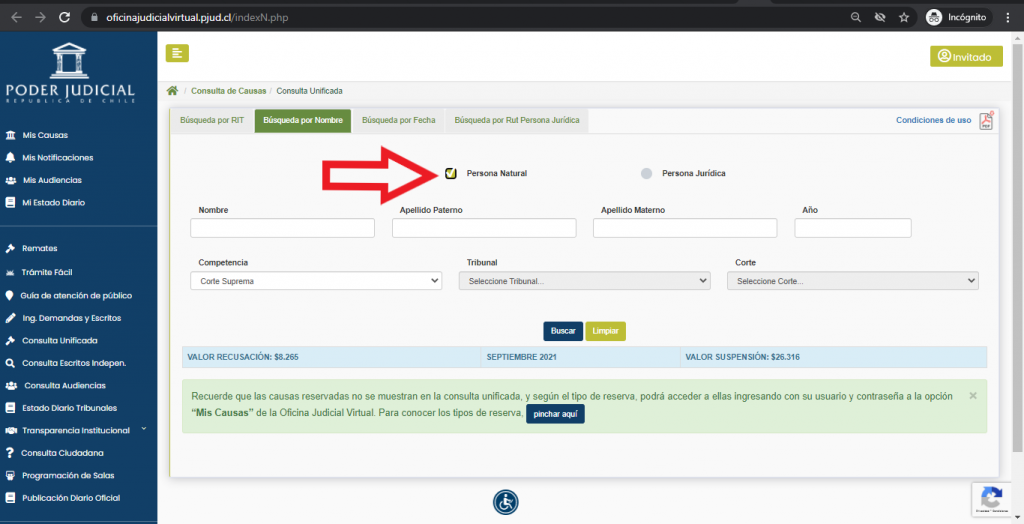
Task: Open the Chrome three-dot menu
Action: (x=1008, y=18)
